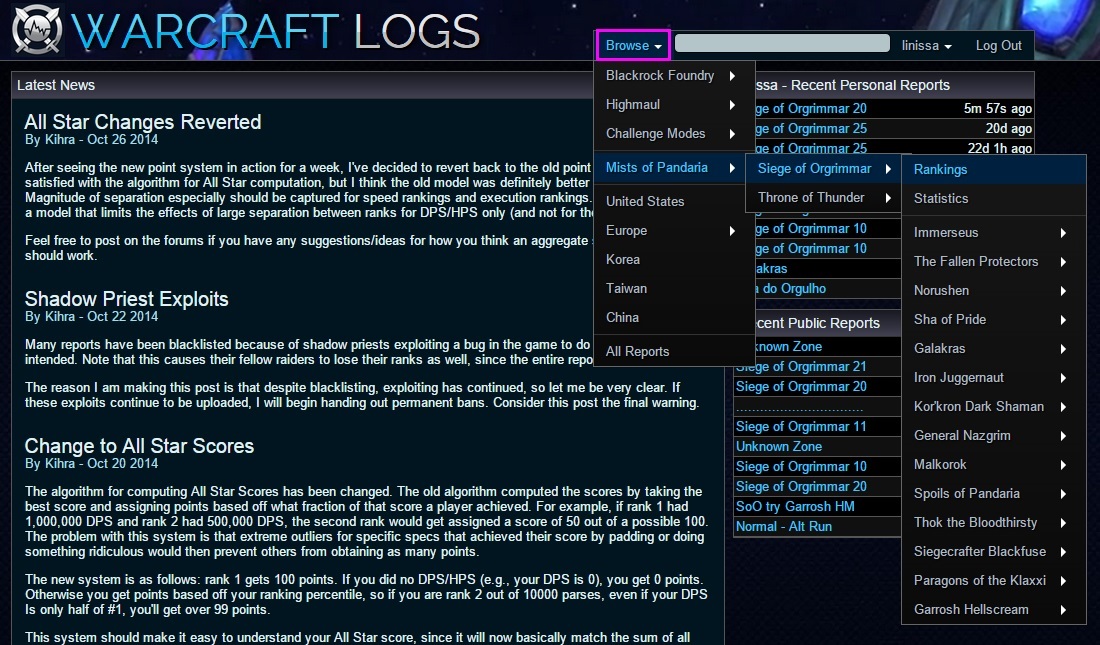Click the Log Out link
Image resolution: width=1100 pixels, height=645 pixels.
coord(998,46)
